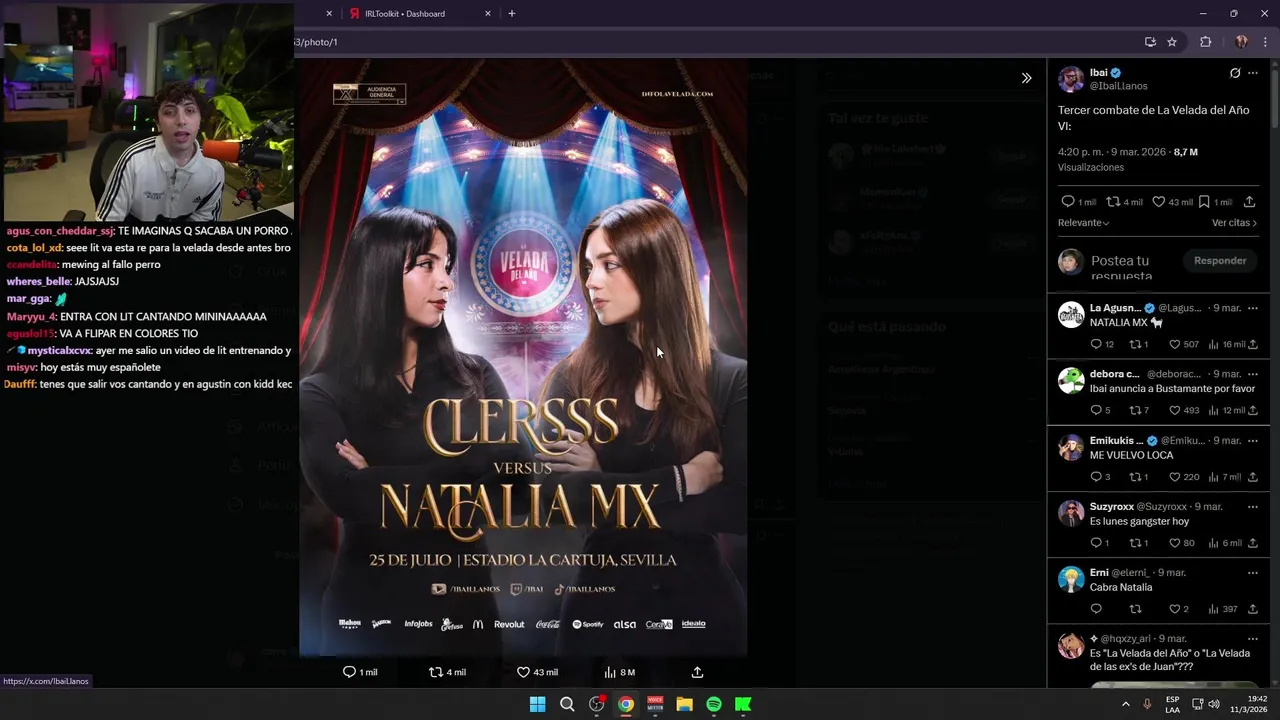Open more options on hqxzy_ari's reply

(x=1253, y=638)
